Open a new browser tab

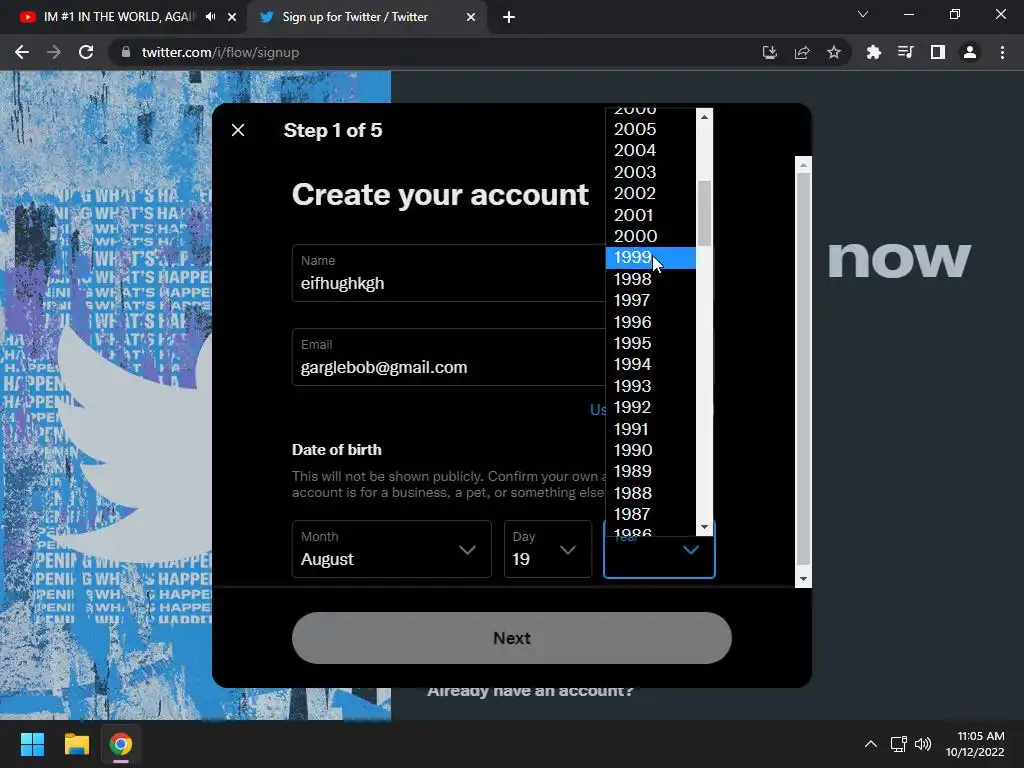(x=509, y=17)
